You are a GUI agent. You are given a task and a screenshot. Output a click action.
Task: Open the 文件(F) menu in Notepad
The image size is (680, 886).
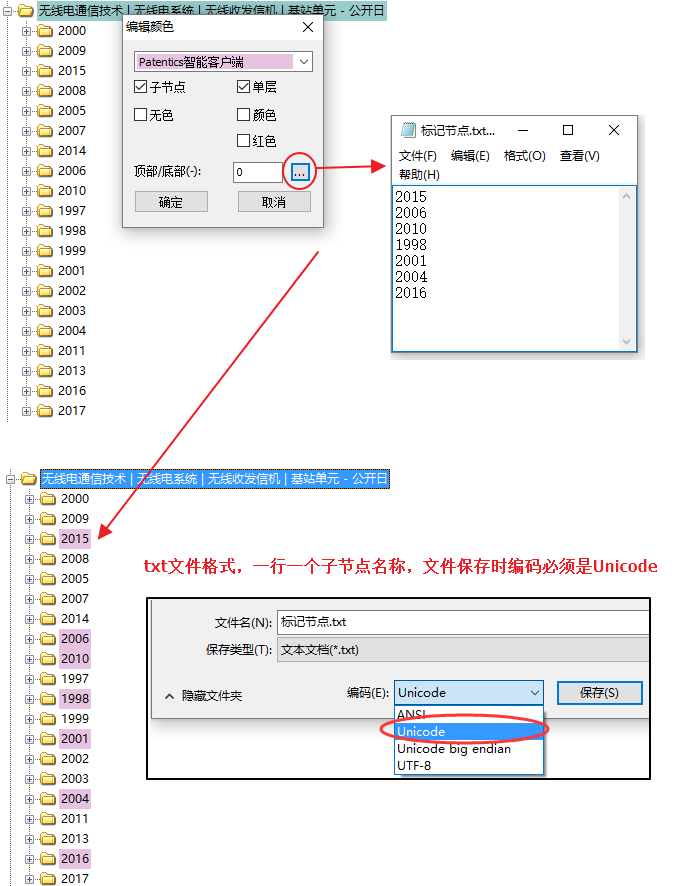[x=418, y=156]
